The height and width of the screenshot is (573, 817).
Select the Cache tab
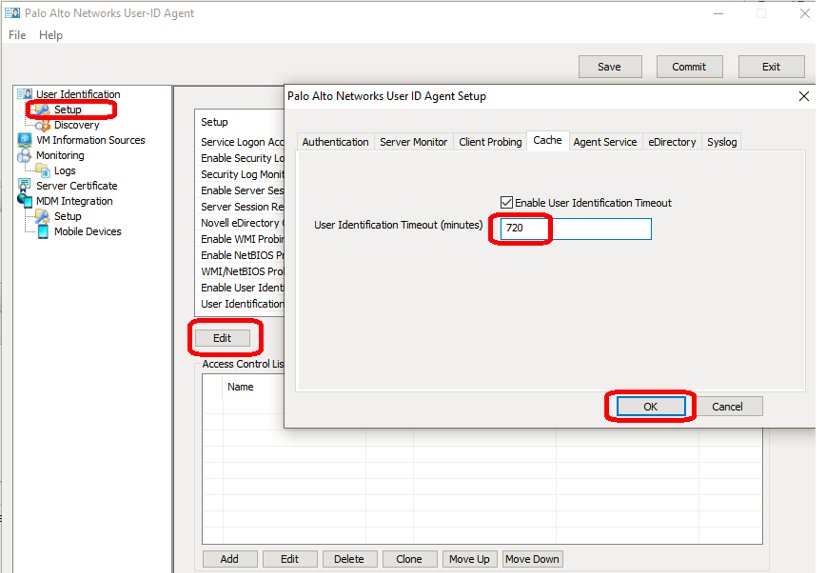[548, 140]
